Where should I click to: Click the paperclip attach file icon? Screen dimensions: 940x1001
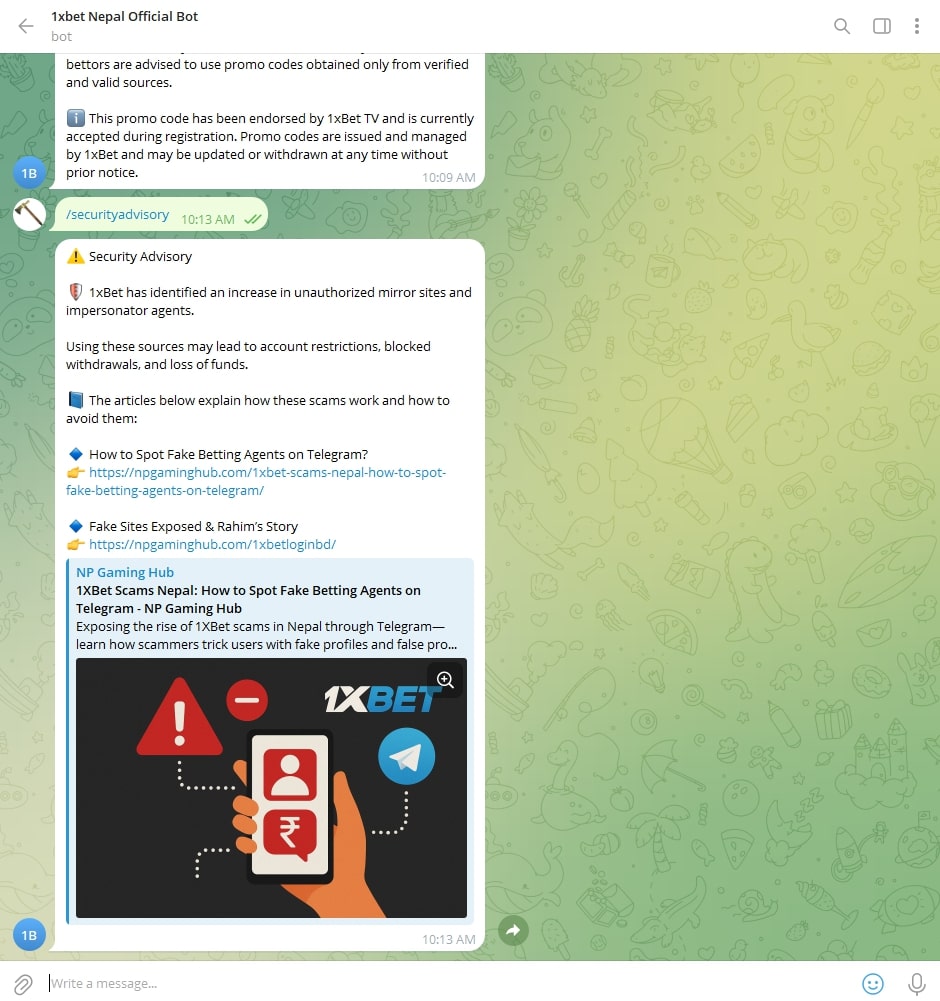click(23, 984)
